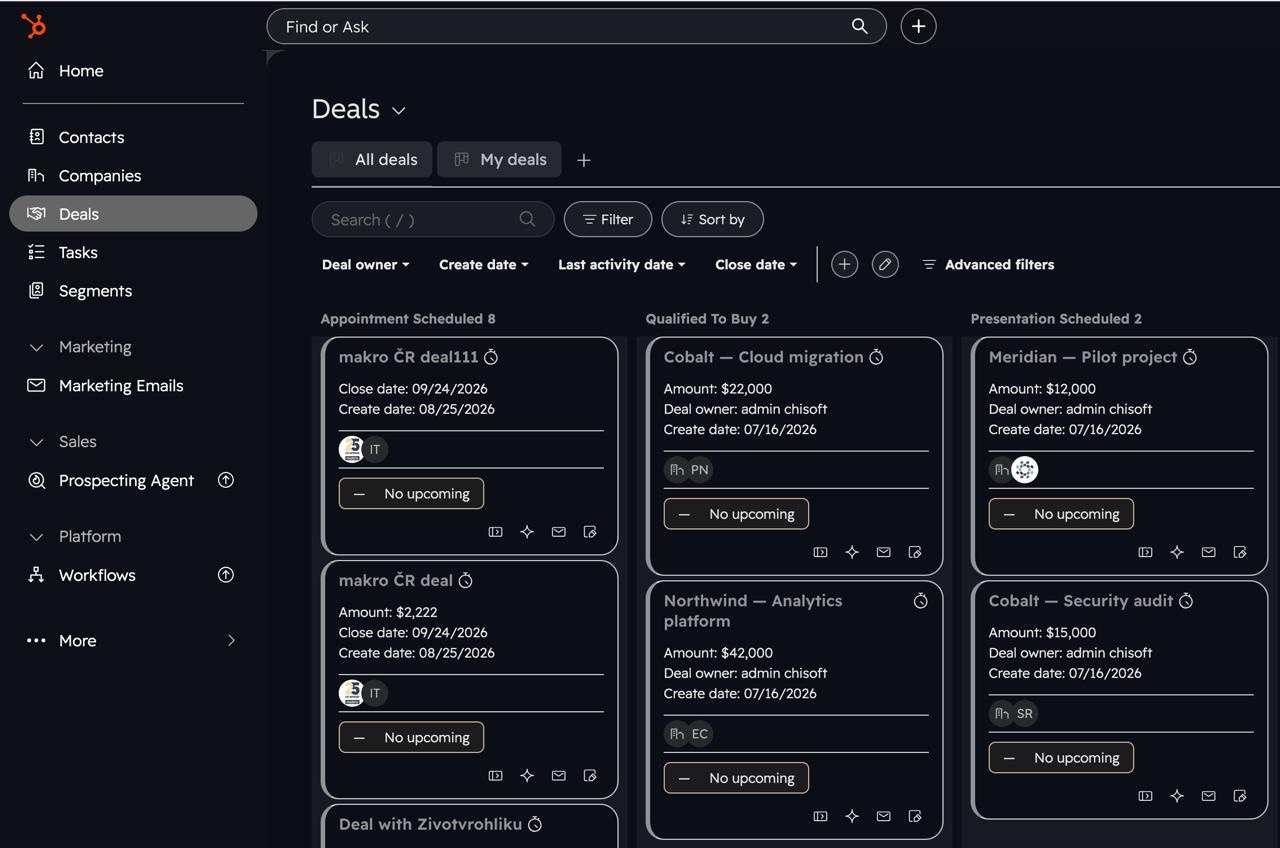Click the timer icon on Northwind — Analytics platform
This screenshot has height=848, width=1280.
[x=921, y=601]
